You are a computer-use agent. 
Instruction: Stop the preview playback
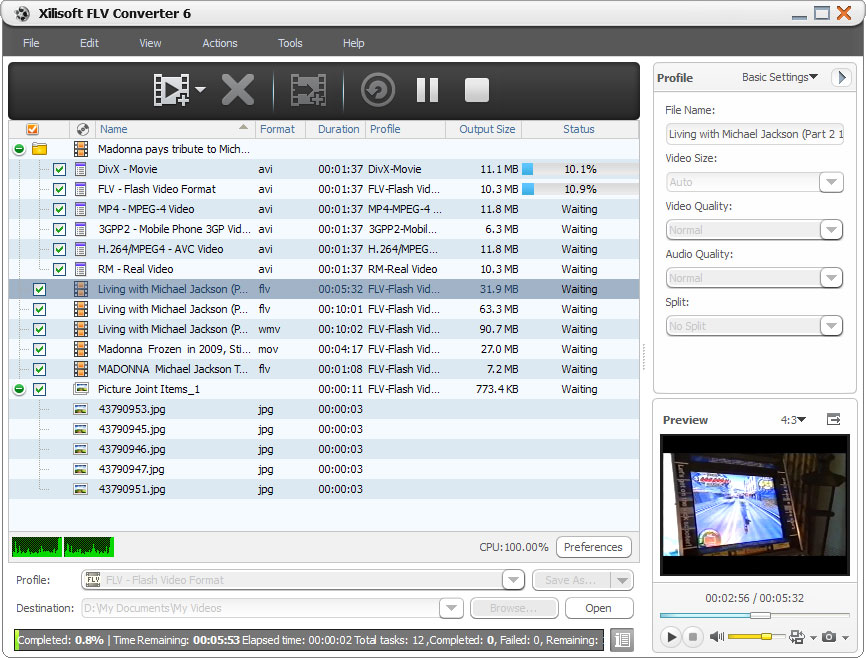coord(693,637)
